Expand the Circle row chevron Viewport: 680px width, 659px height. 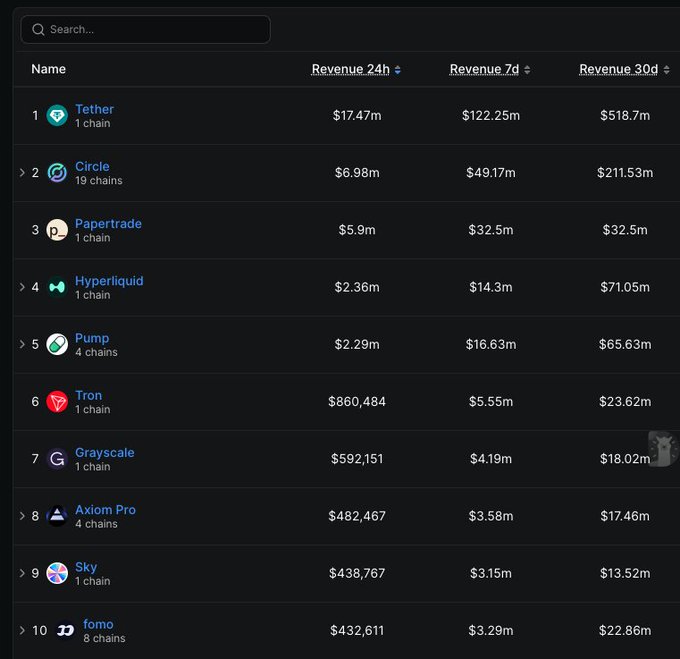click(22, 173)
